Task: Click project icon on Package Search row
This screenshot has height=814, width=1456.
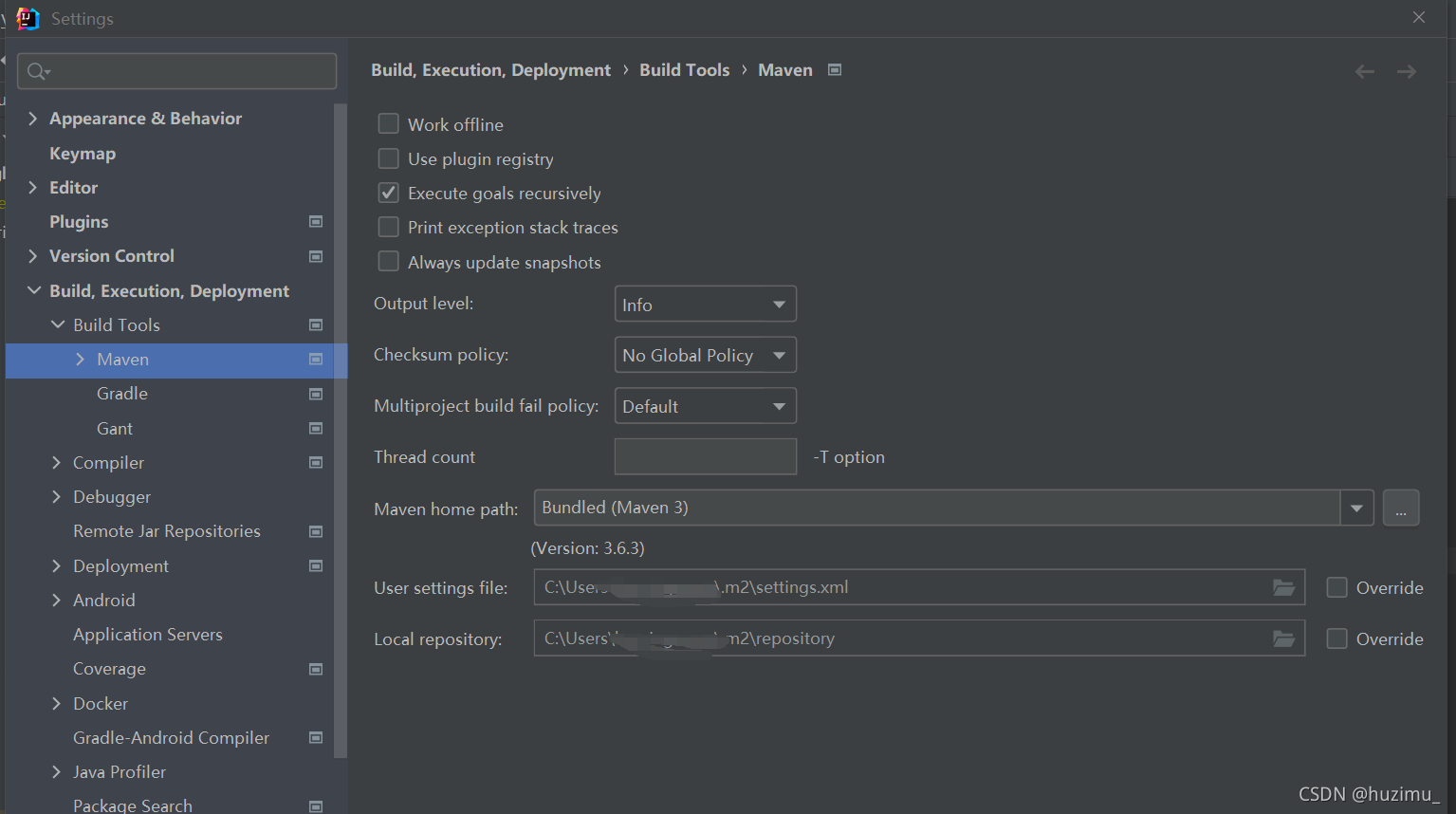Action: click(316, 806)
